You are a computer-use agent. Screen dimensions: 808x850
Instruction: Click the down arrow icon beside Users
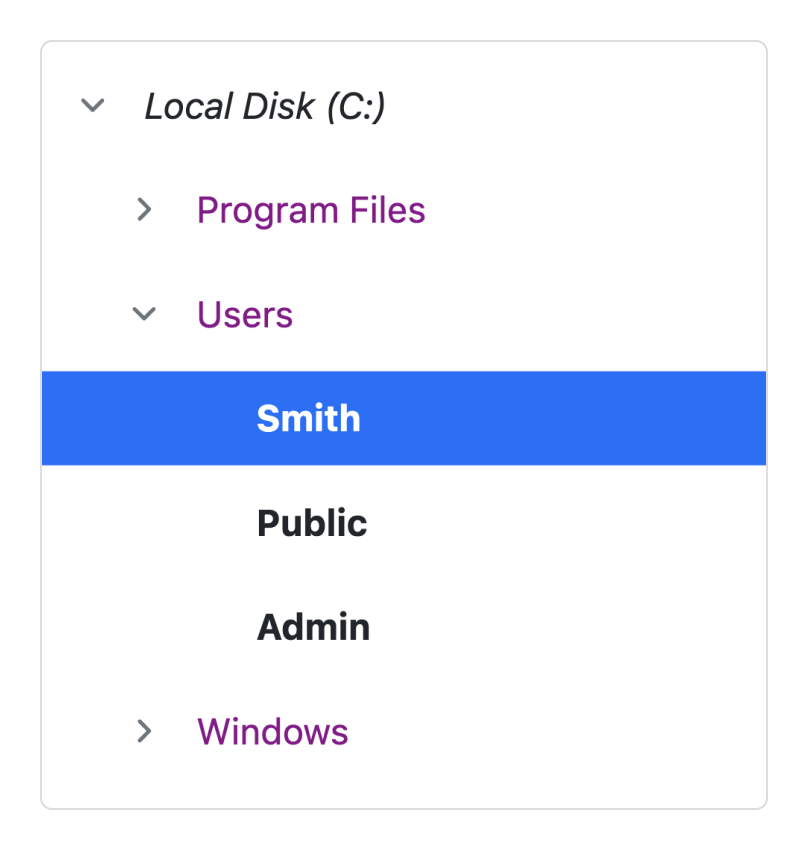click(145, 314)
